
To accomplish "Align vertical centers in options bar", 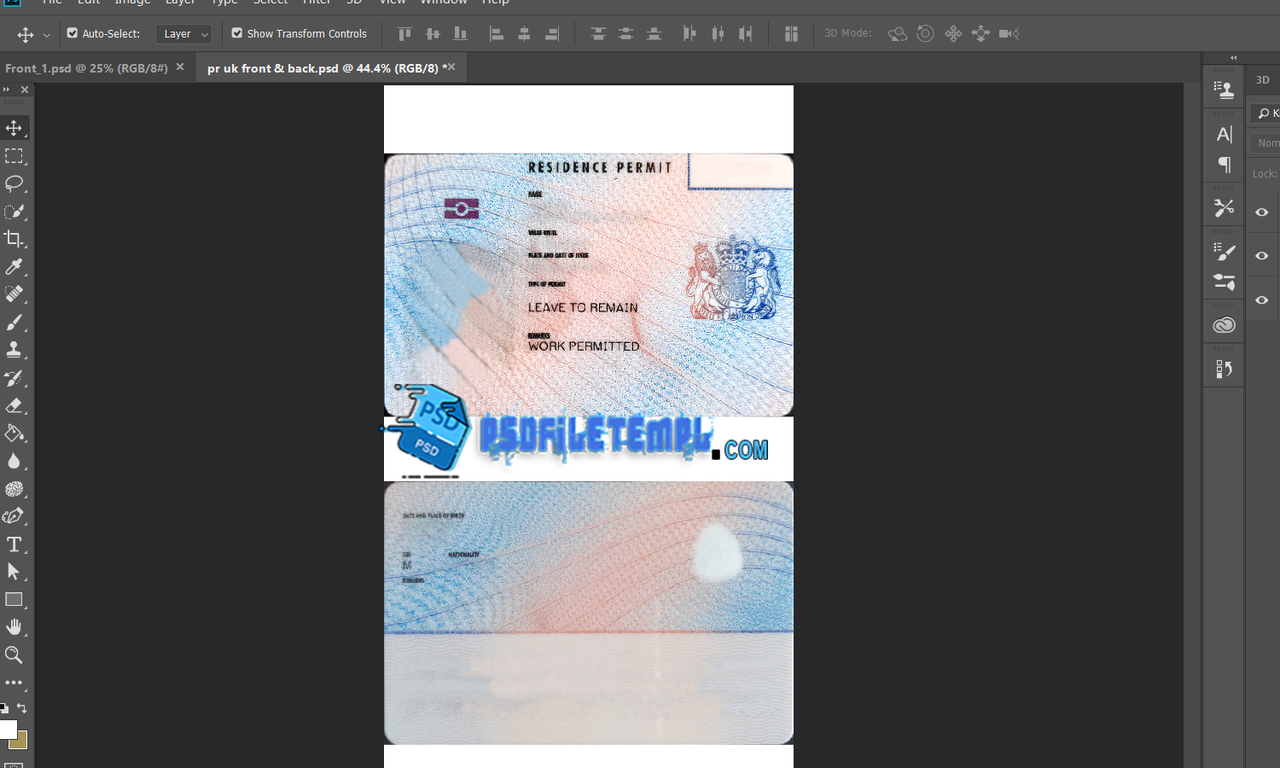I will pyautogui.click(x=433, y=34).
